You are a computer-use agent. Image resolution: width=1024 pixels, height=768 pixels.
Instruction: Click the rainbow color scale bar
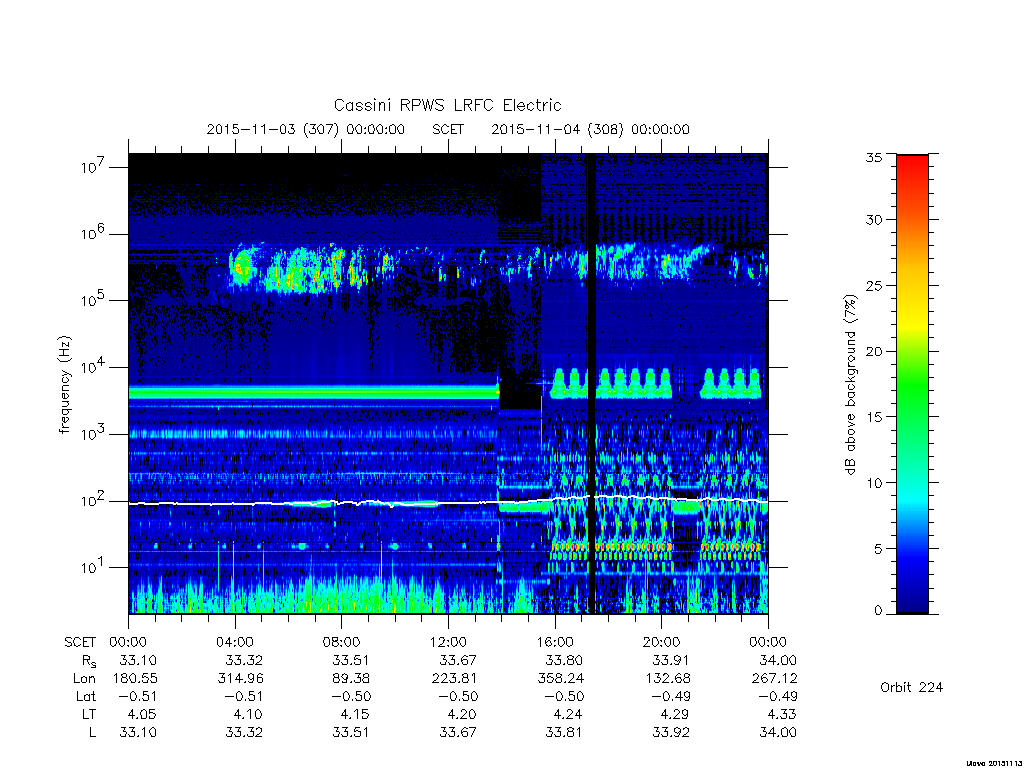click(x=912, y=384)
